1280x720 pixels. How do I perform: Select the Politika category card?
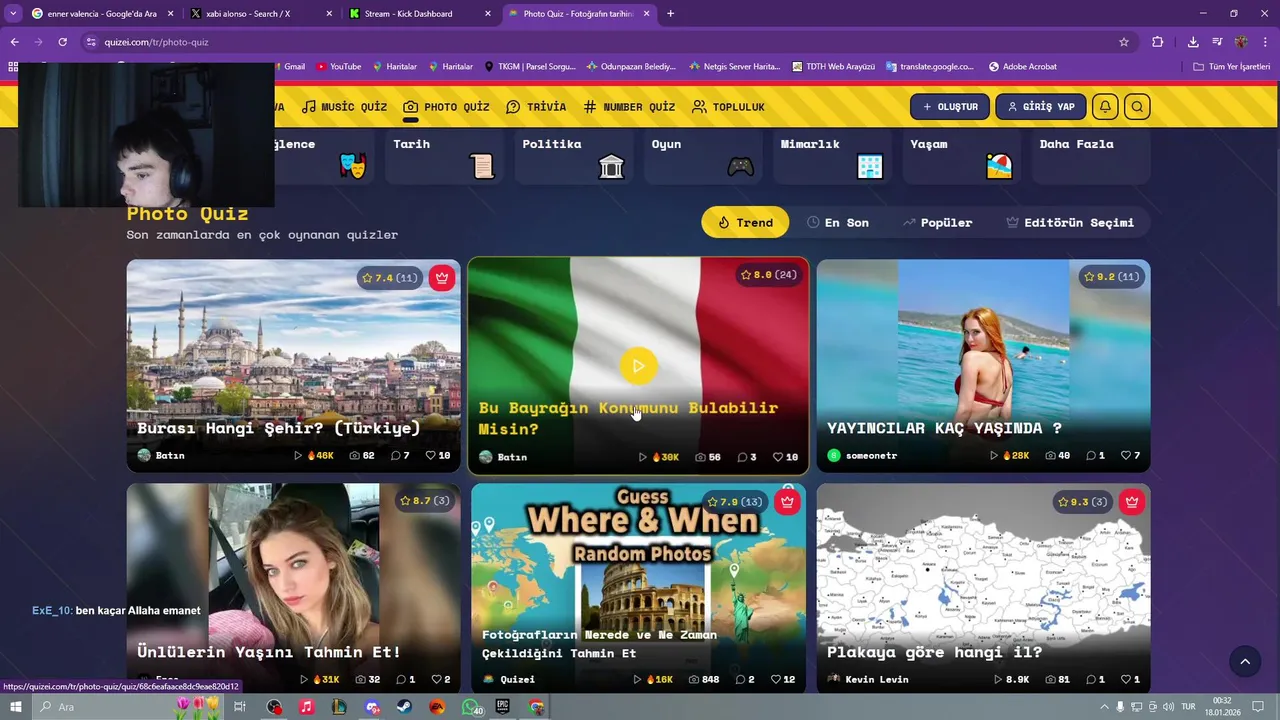click(x=573, y=157)
